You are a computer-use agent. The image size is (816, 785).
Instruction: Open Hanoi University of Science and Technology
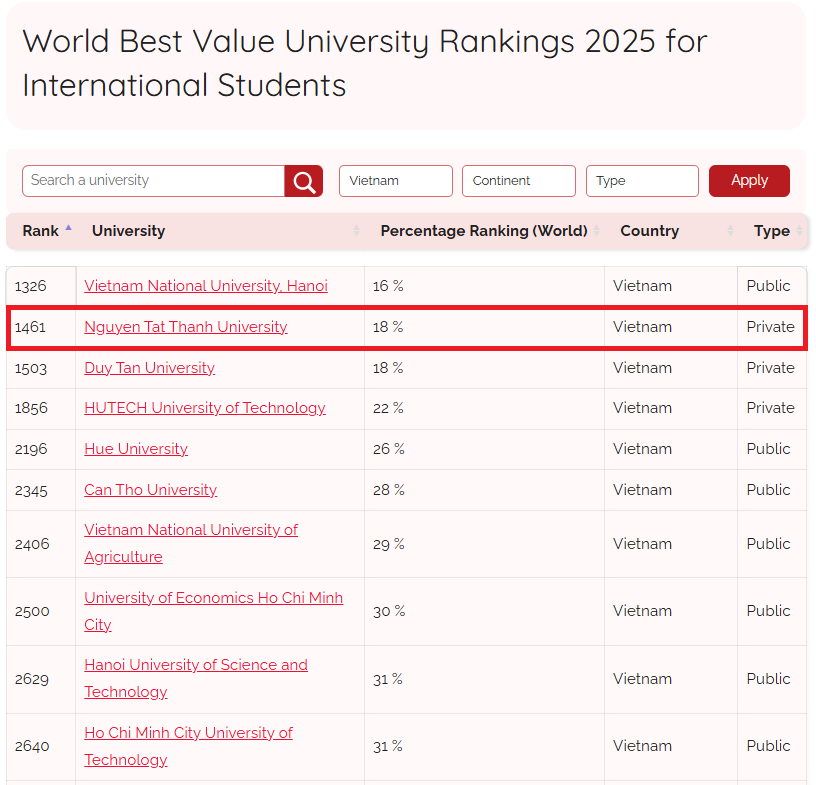pos(196,678)
